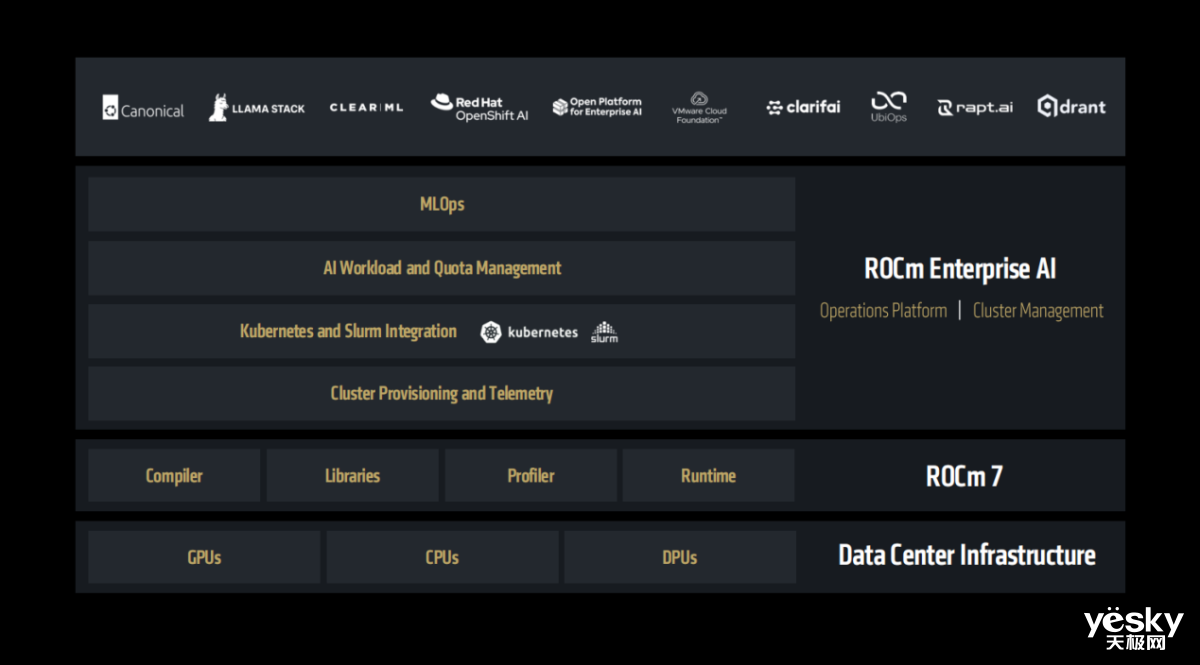
Task: Click the Llama Stack logo
Action: tap(257, 108)
